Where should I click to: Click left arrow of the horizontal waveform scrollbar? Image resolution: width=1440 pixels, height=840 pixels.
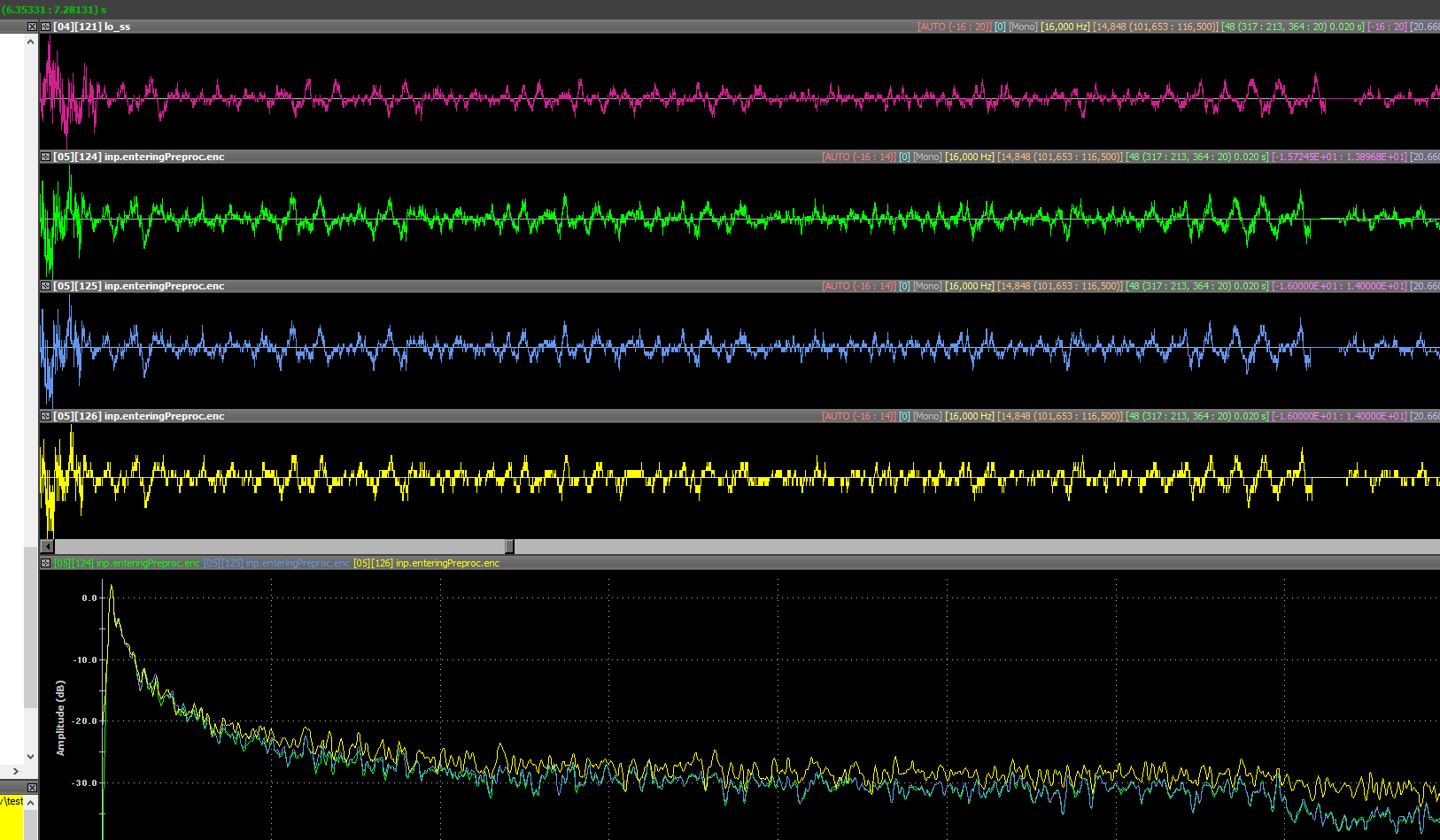tap(48, 546)
